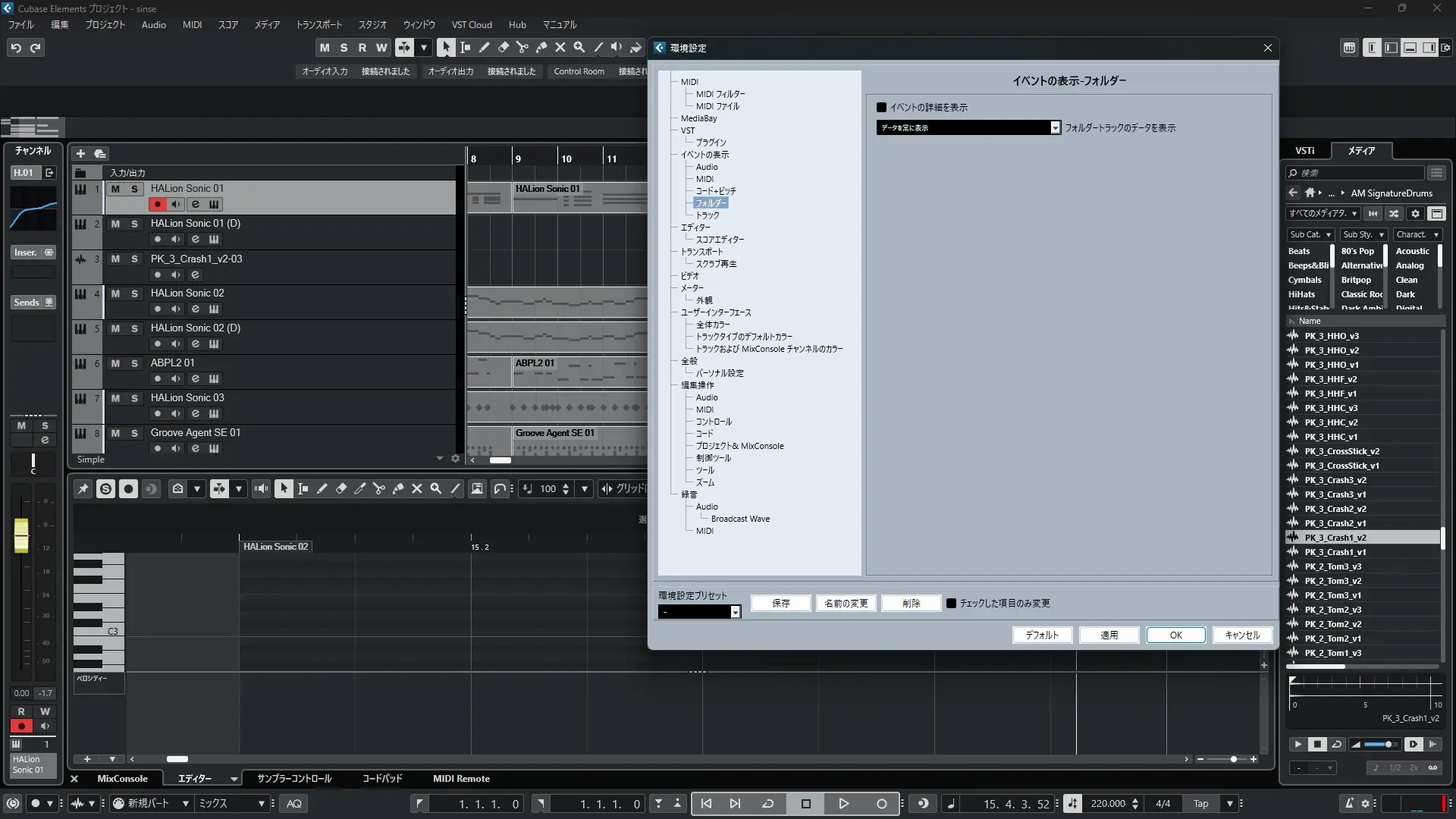
Task: Open the データを常に表示 dropdown
Action: [1055, 128]
